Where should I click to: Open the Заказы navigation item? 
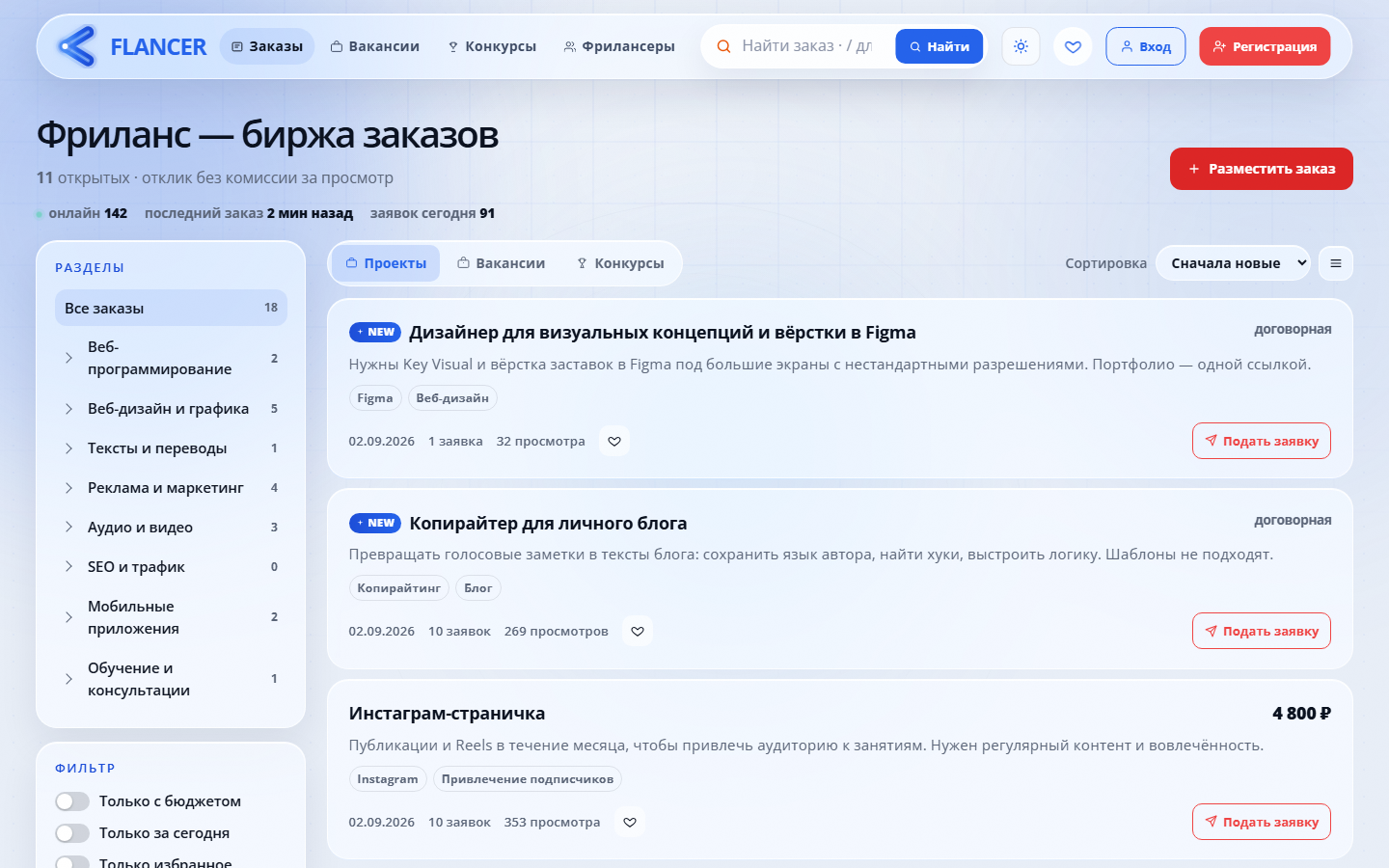[267, 46]
